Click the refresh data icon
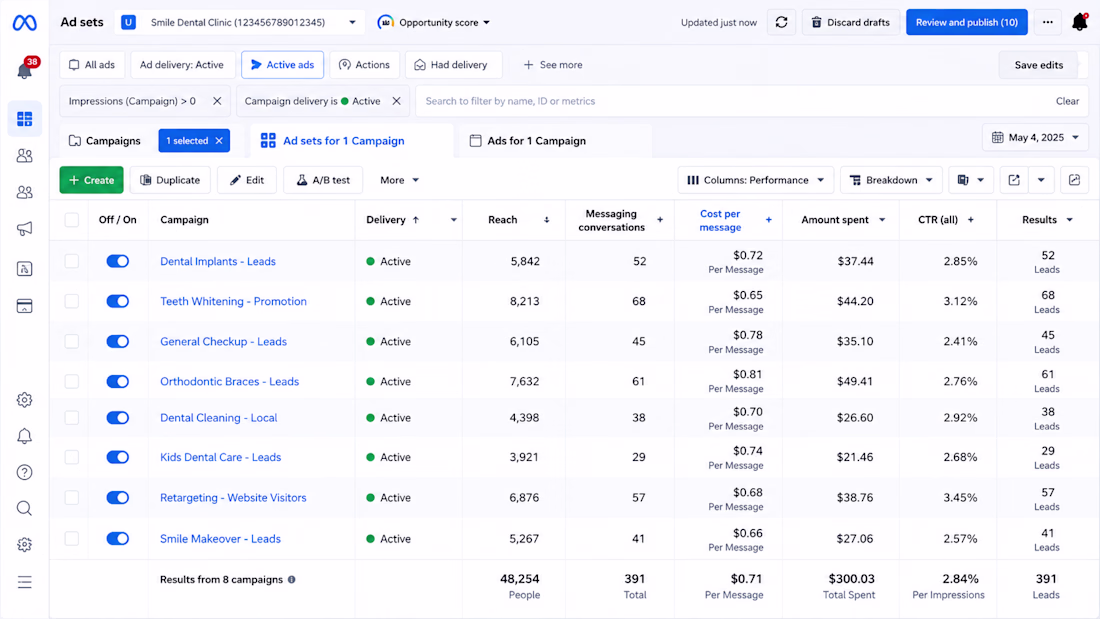The height and width of the screenshot is (619, 1100). (x=782, y=22)
